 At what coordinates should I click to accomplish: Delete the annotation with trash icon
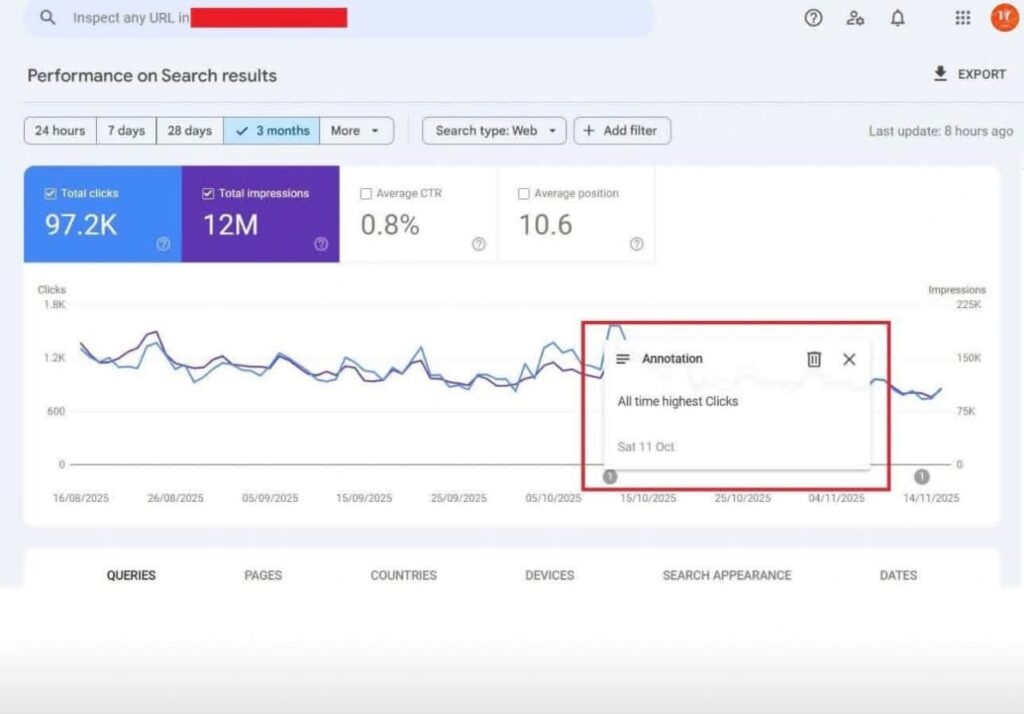(x=814, y=359)
